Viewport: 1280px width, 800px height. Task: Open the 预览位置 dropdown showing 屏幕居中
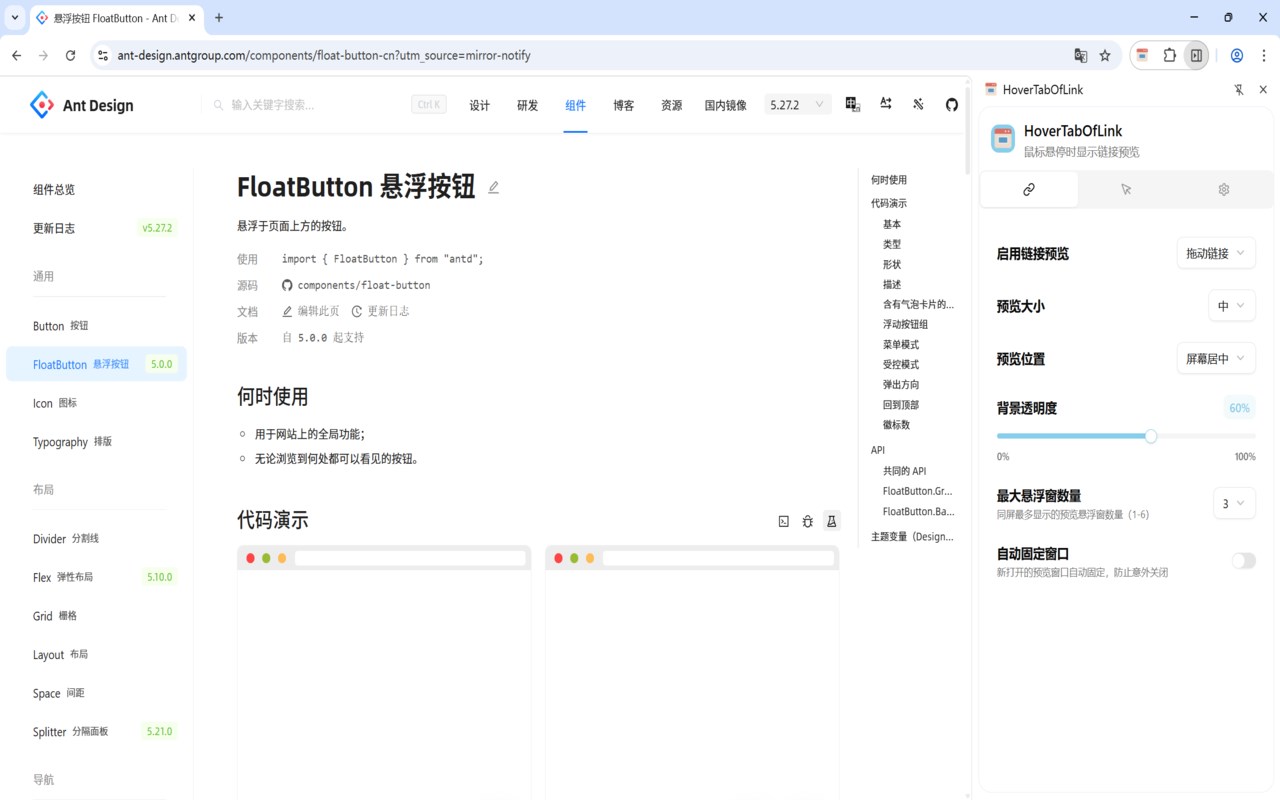1216,358
